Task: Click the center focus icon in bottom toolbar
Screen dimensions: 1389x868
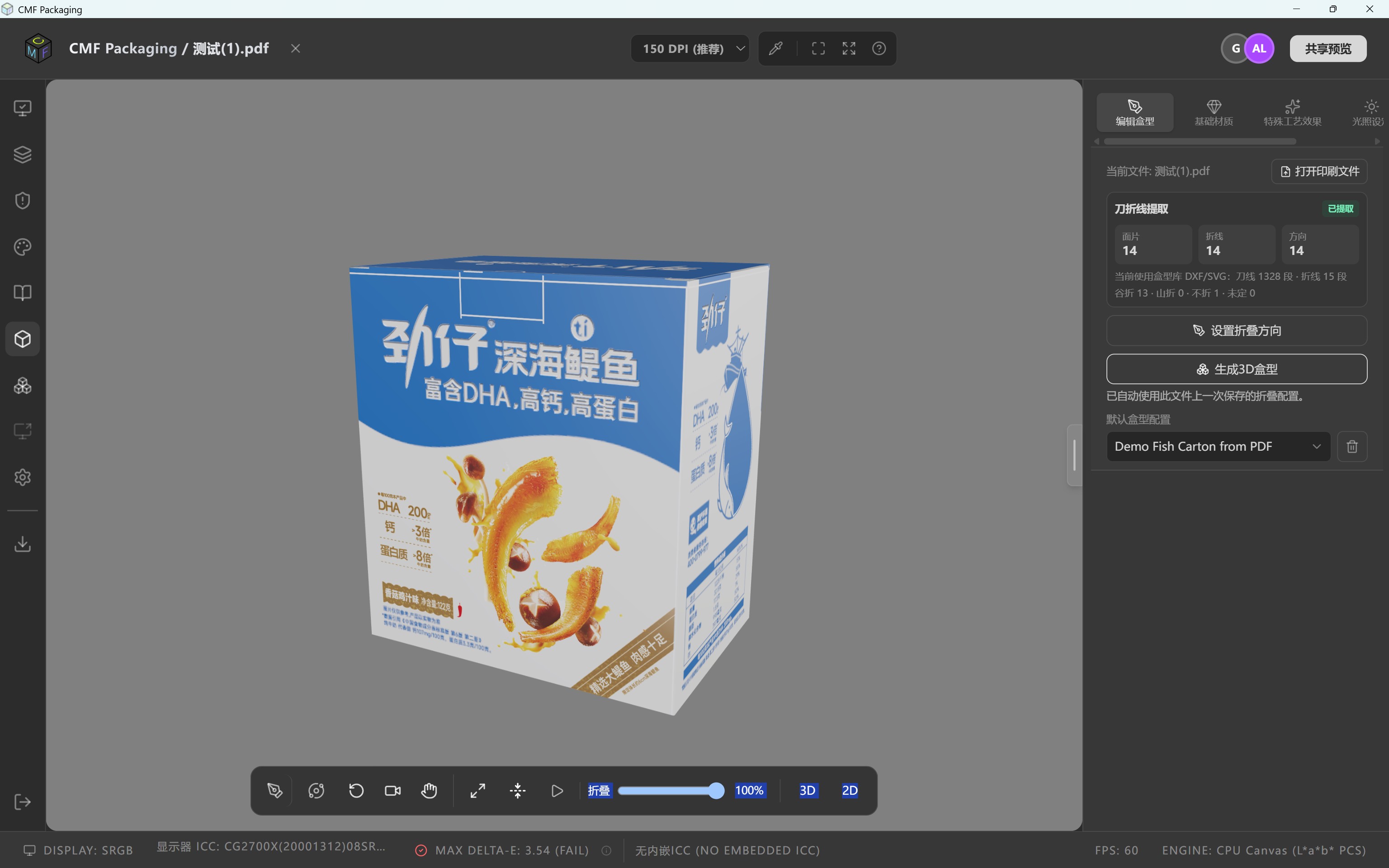Action: point(518,791)
